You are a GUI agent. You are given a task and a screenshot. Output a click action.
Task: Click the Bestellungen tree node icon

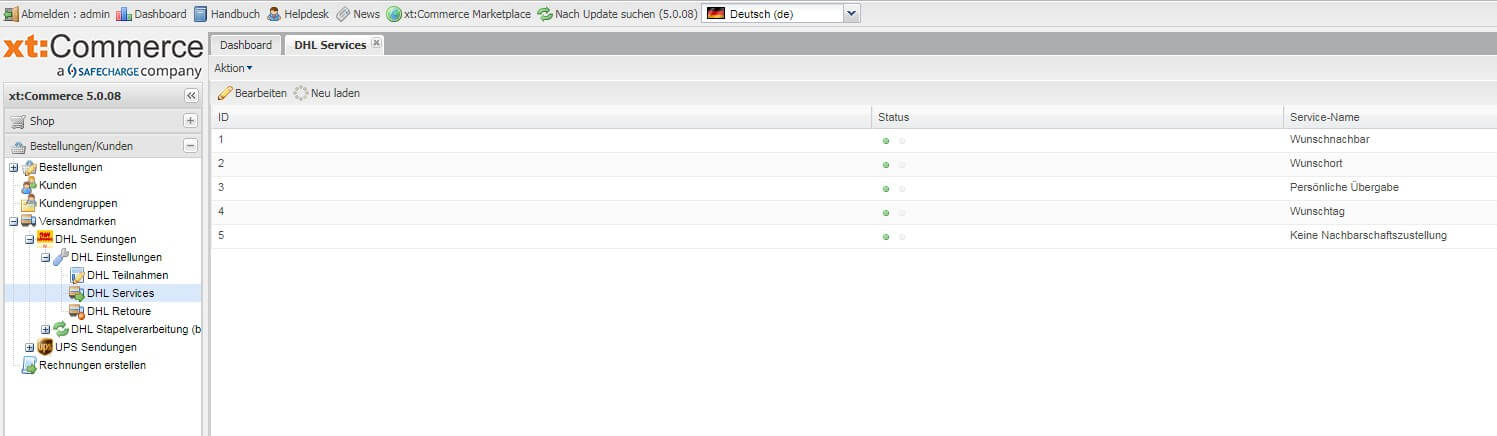pyautogui.click(x=29, y=167)
